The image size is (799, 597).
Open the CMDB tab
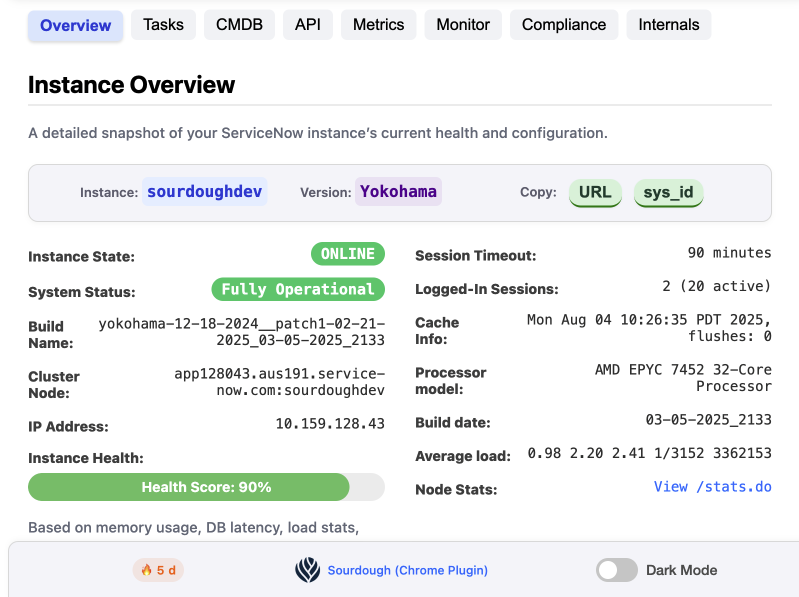[x=239, y=25]
